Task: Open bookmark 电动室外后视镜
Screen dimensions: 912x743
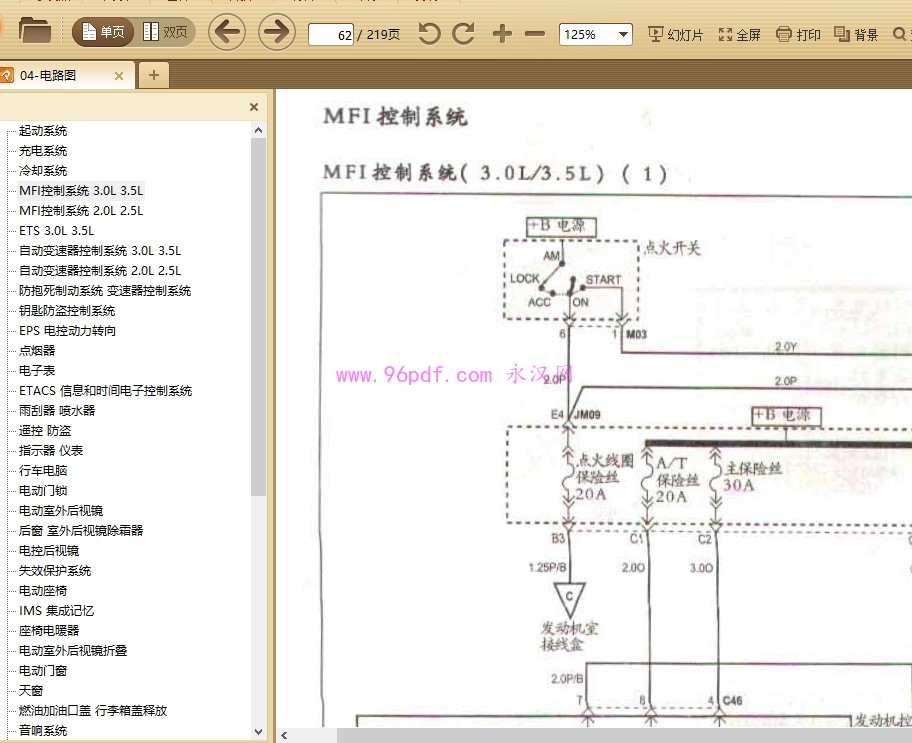Action: 61,510
